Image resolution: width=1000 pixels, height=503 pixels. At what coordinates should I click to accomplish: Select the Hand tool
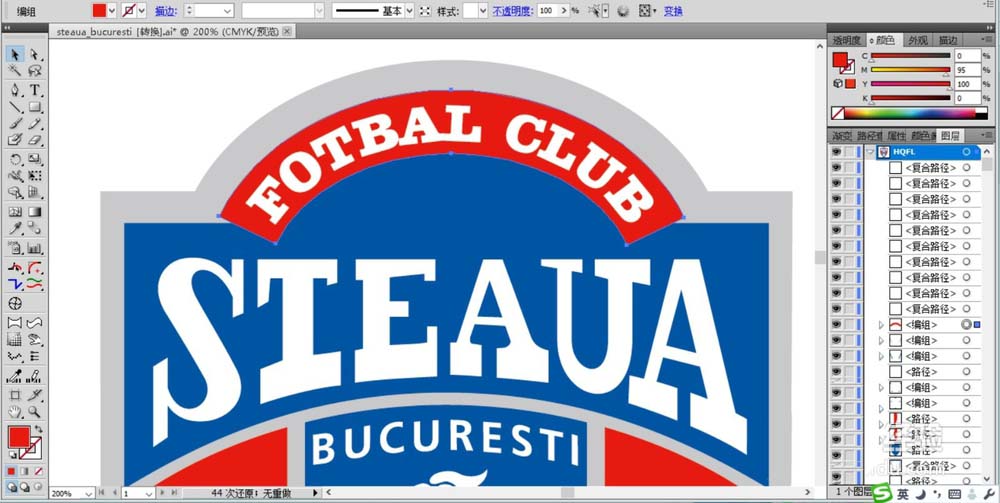pyautogui.click(x=15, y=412)
